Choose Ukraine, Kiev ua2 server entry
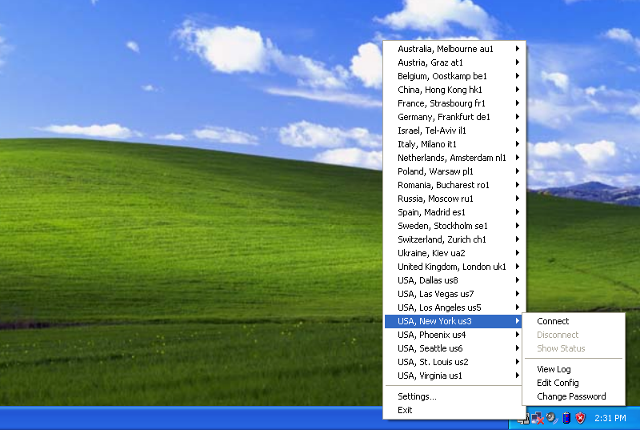 point(454,253)
